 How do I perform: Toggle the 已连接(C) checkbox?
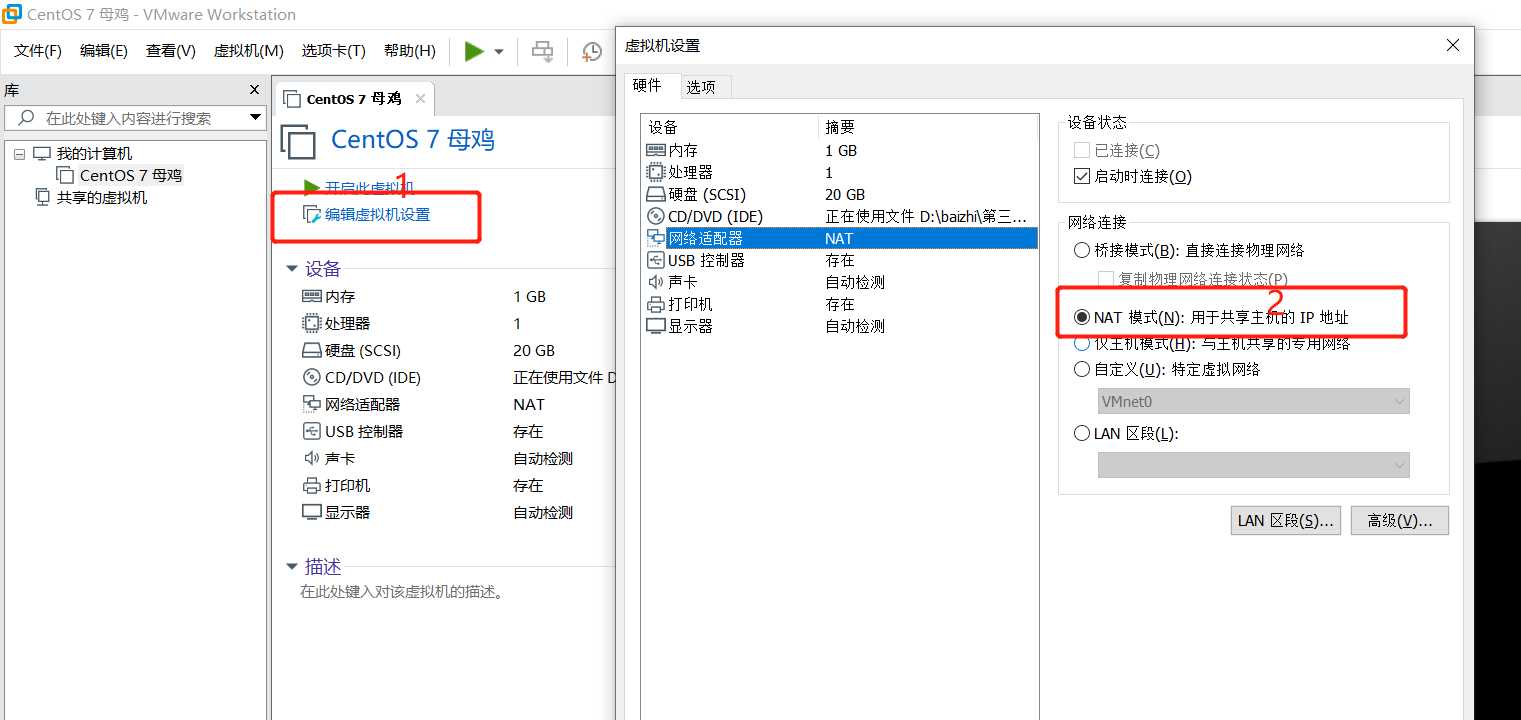click(x=1081, y=150)
